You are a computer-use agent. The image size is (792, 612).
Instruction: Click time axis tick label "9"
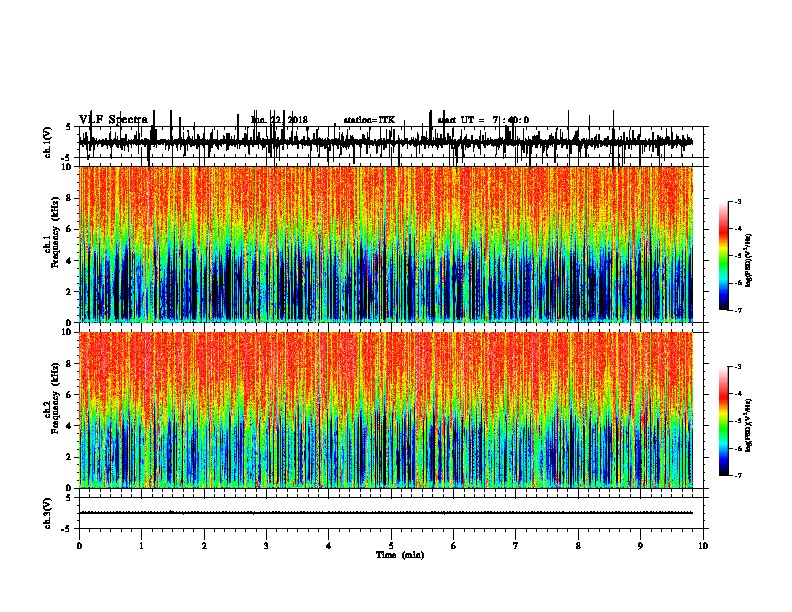[x=640, y=546]
